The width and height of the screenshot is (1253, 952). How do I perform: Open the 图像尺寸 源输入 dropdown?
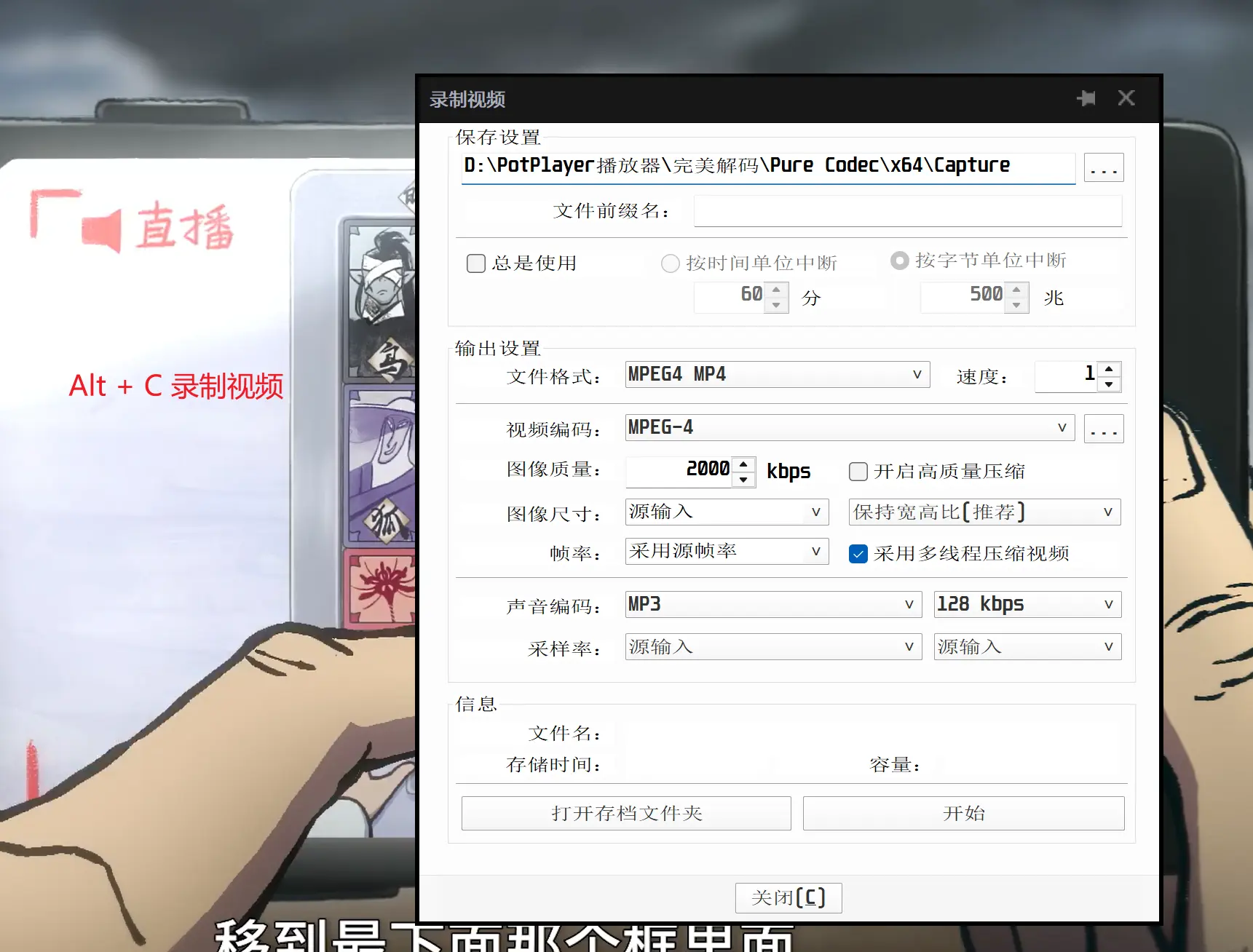[x=727, y=512]
